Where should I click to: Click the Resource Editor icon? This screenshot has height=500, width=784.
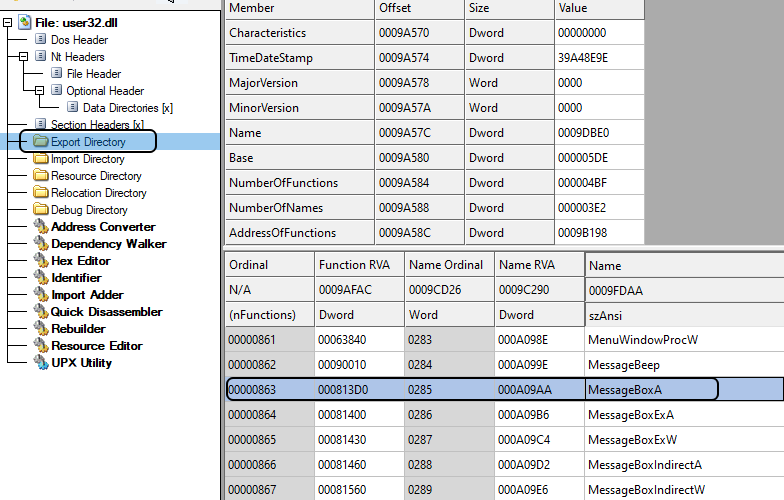click(41, 346)
